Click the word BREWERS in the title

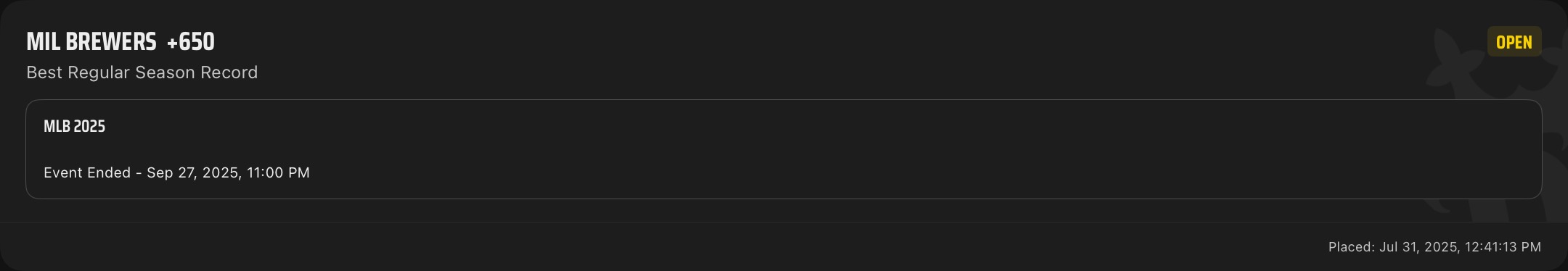point(111,42)
